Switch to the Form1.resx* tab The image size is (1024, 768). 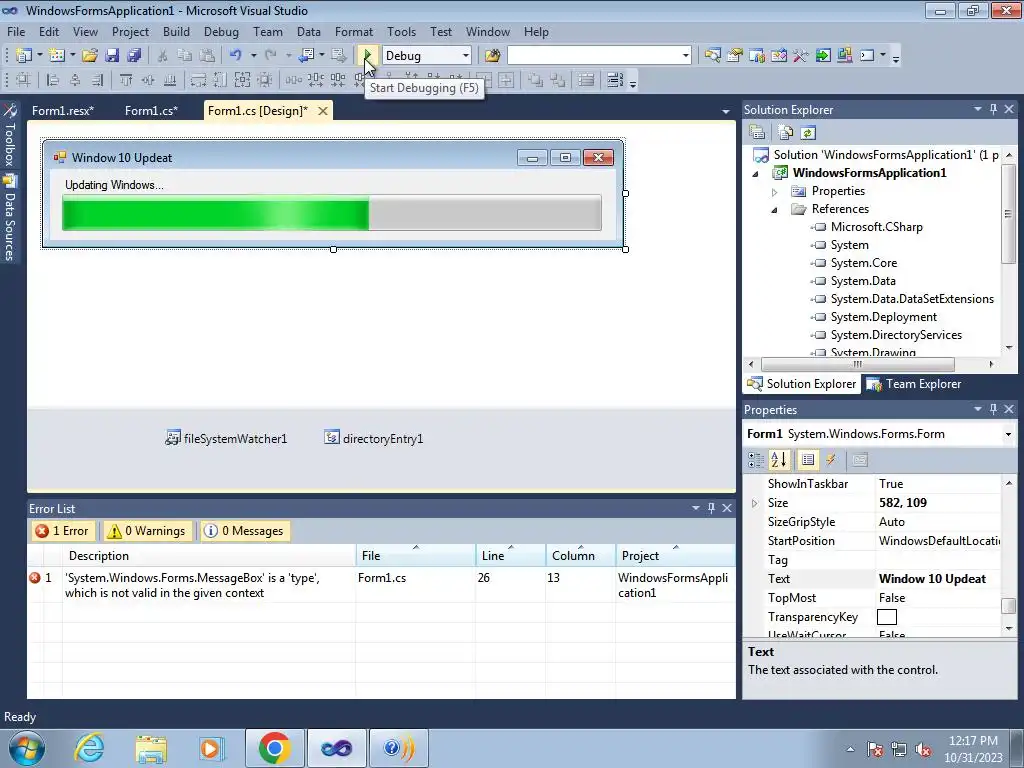pyautogui.click(x=63, y=111)
